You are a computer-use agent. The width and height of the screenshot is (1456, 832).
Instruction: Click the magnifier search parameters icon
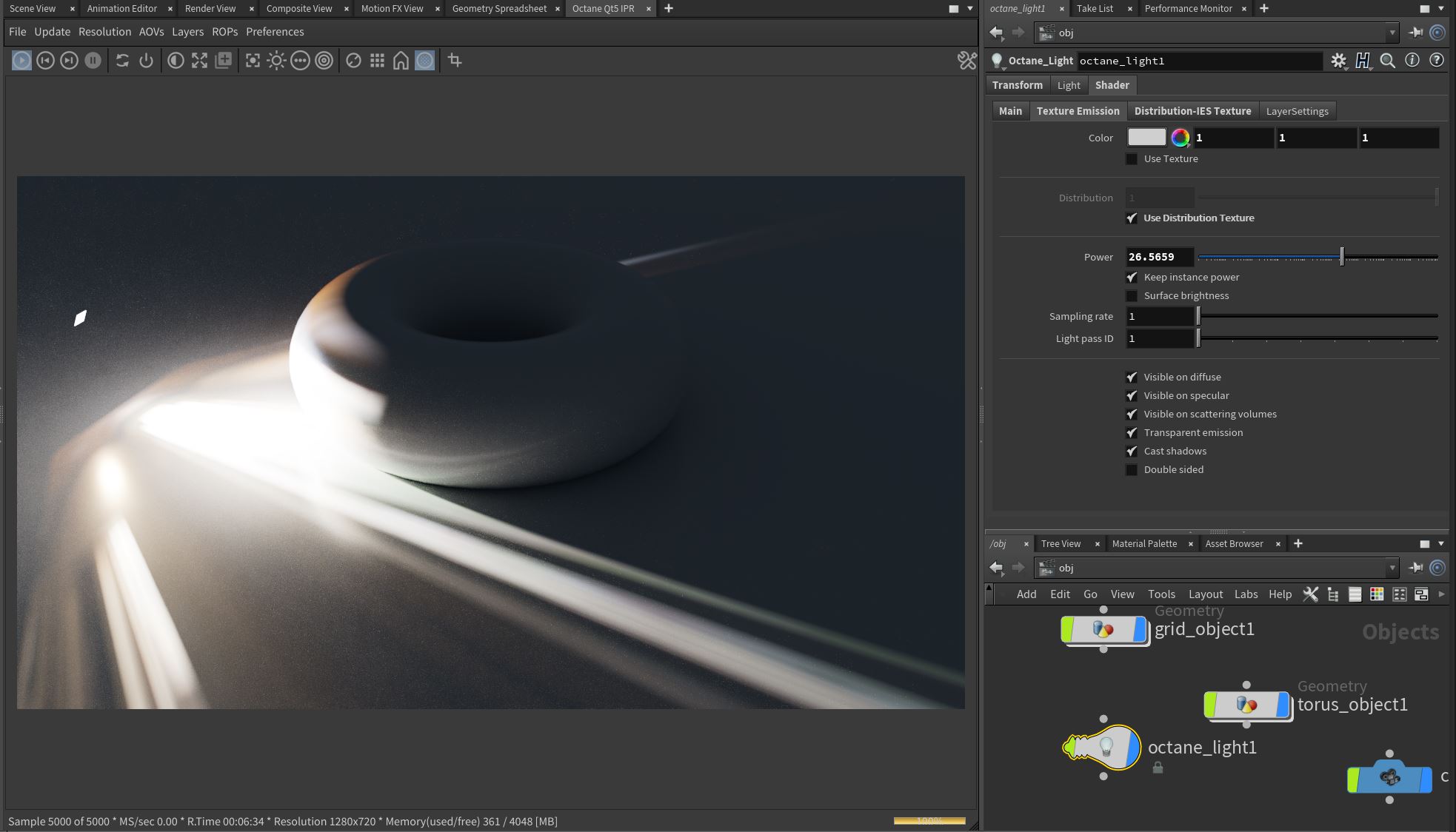click(x=1388, y=61)
